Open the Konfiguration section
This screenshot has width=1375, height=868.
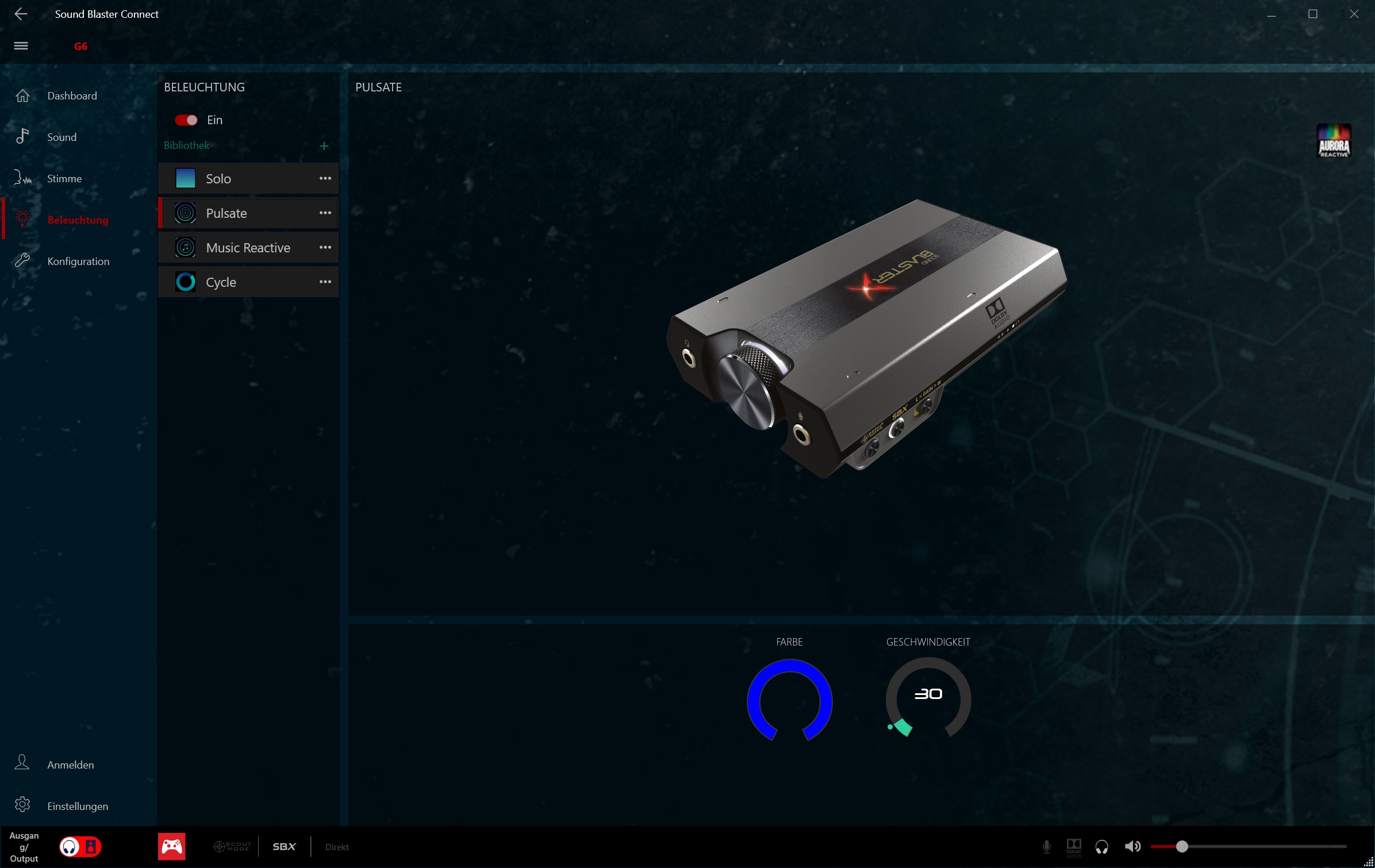[78, 262]
